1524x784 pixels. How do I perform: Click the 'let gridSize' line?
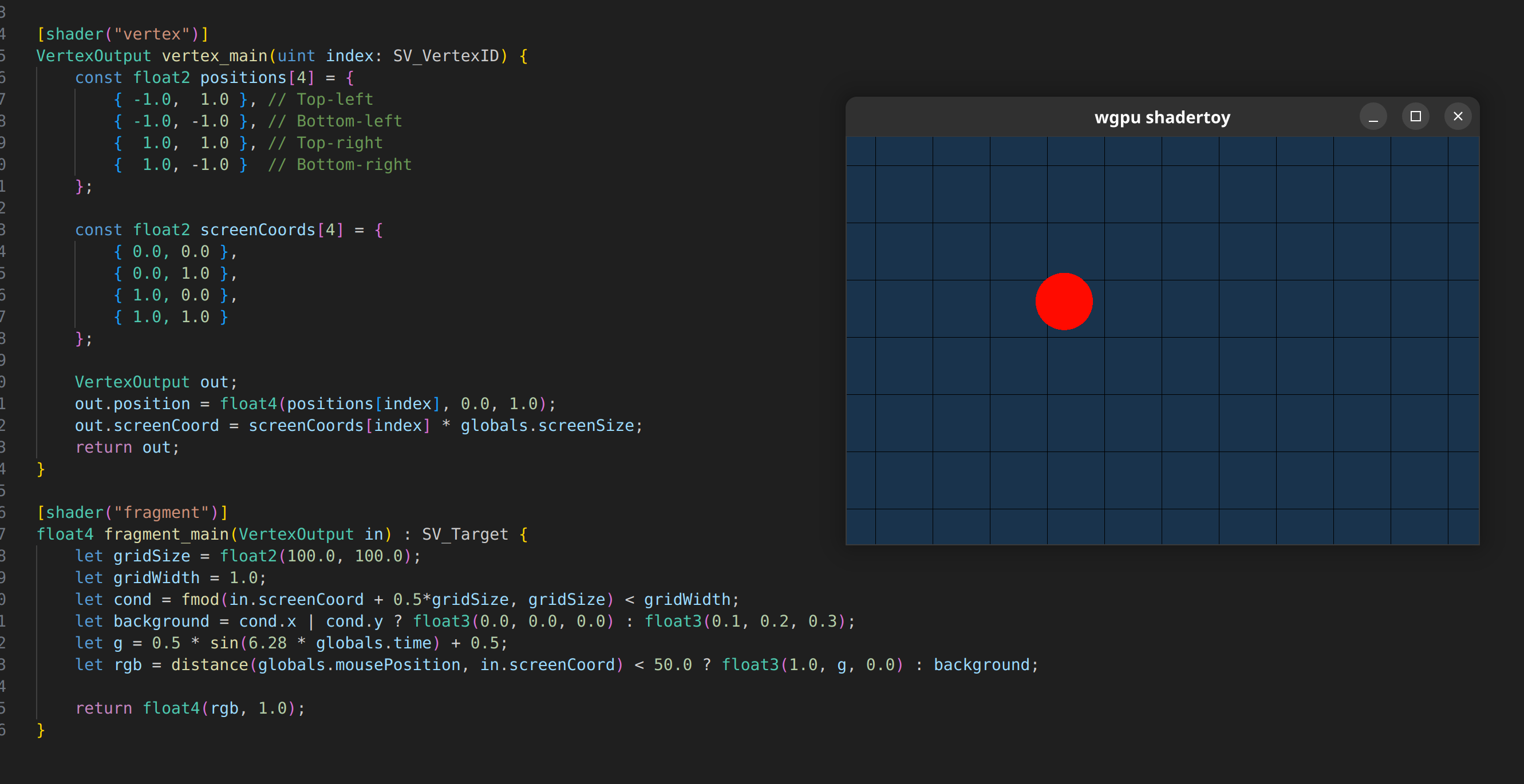click(x=248, y=556)
